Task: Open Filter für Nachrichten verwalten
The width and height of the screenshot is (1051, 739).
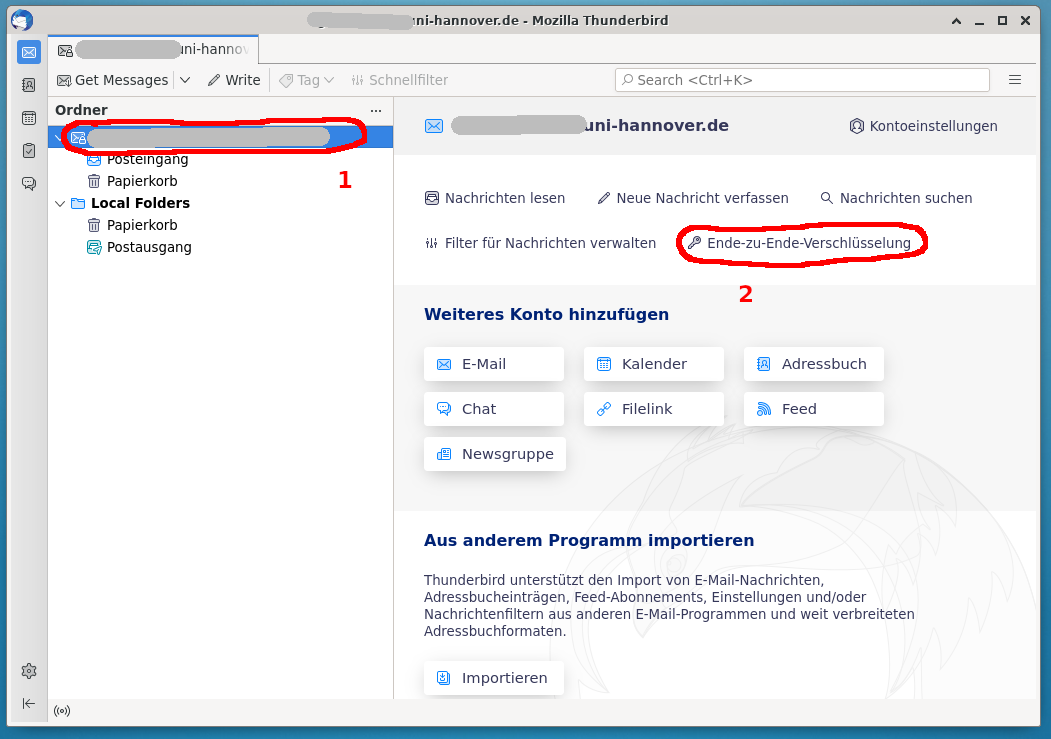Action: [540, 243]
